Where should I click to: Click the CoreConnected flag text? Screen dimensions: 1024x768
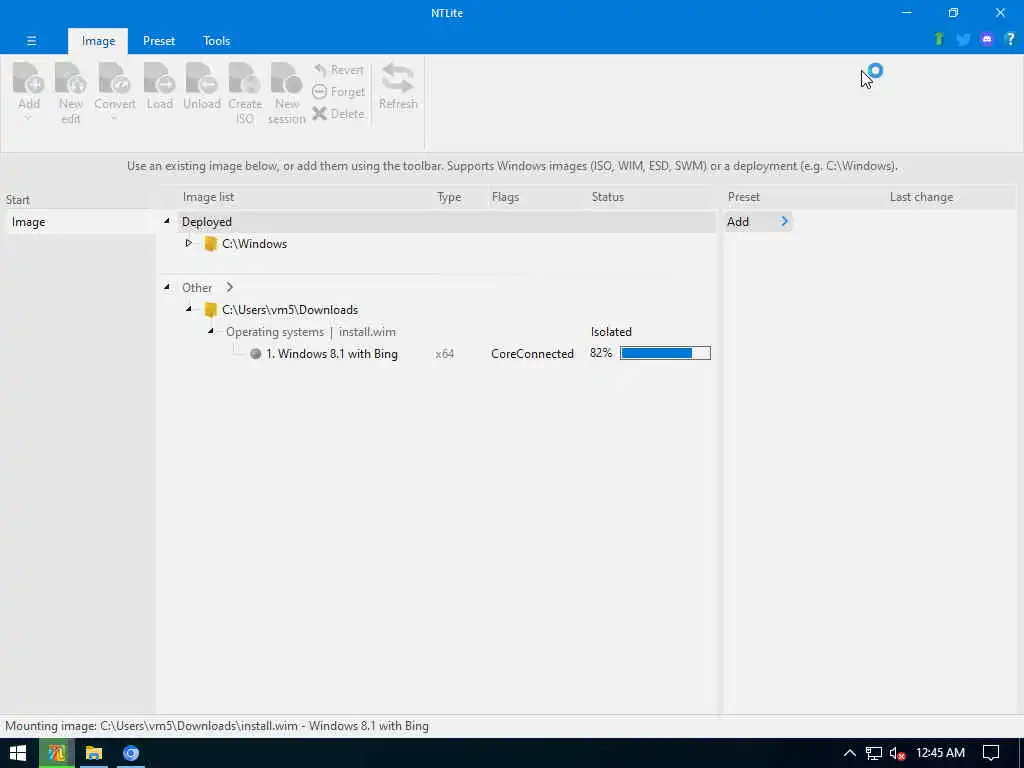click(532, 354)
